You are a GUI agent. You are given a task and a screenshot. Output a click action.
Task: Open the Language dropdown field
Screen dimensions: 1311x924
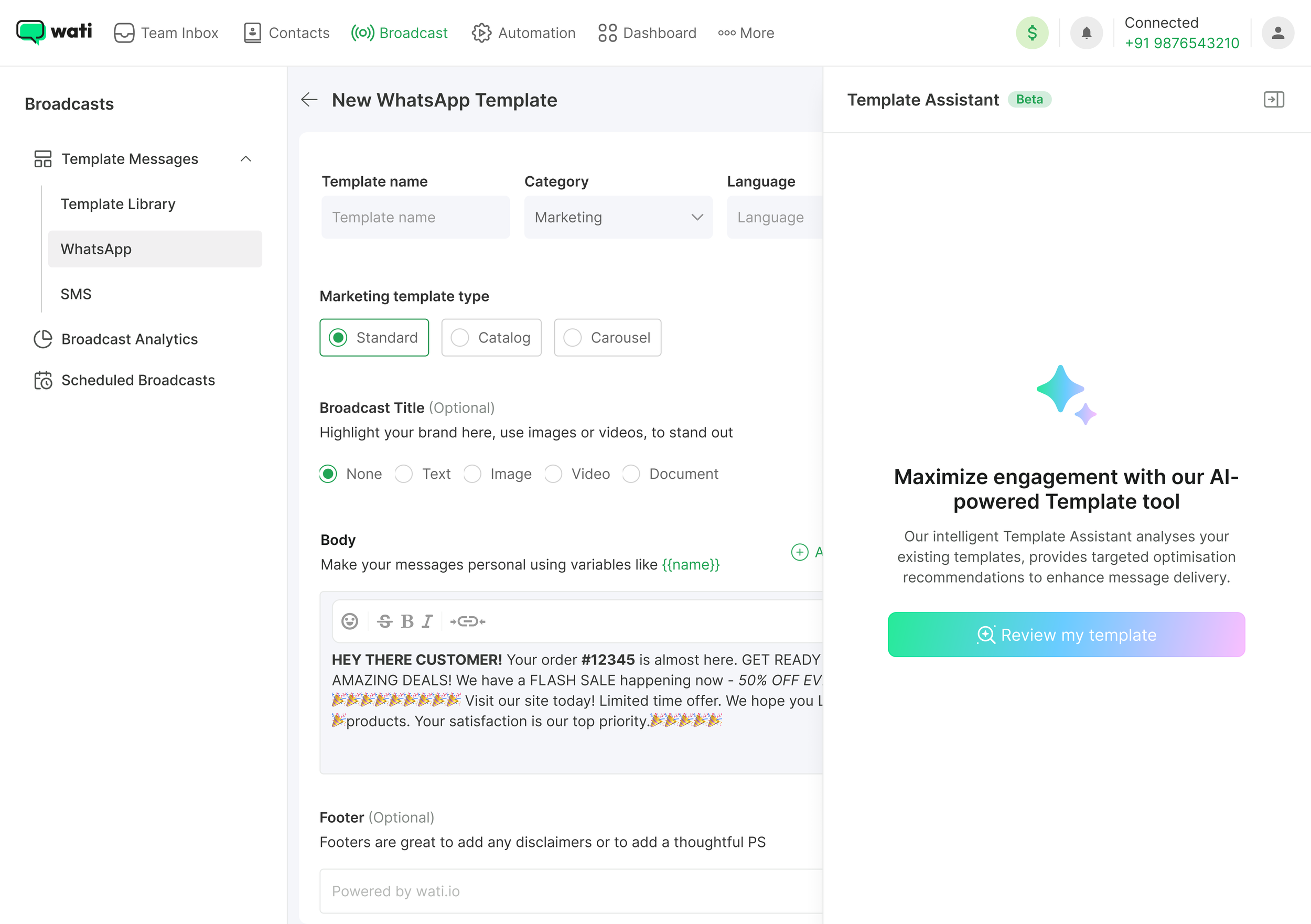coord(774,217)
